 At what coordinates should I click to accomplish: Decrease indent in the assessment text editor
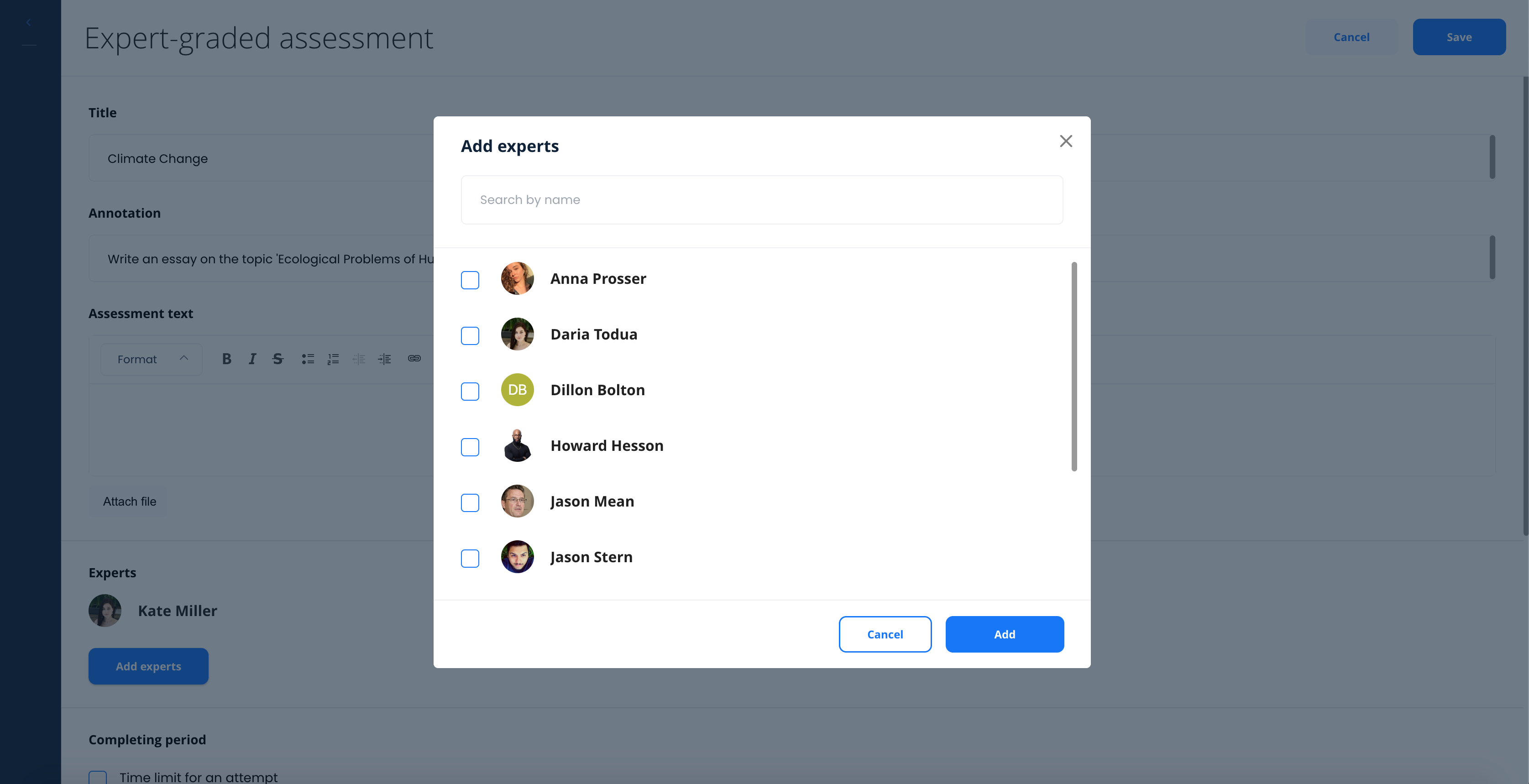(358, 359)
